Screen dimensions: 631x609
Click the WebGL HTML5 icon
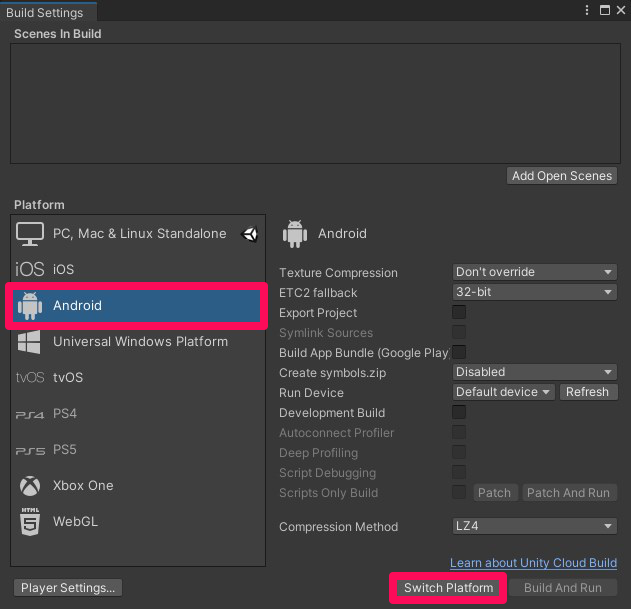click(30, 522)
